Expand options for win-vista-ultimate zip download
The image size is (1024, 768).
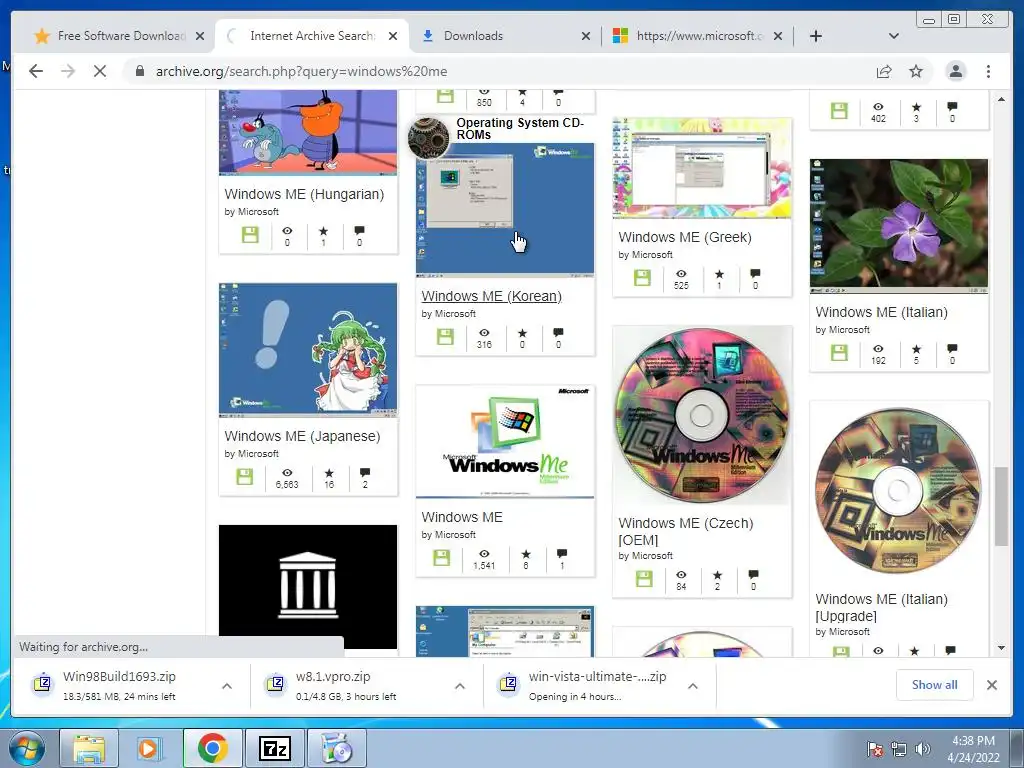click(693, 686)
